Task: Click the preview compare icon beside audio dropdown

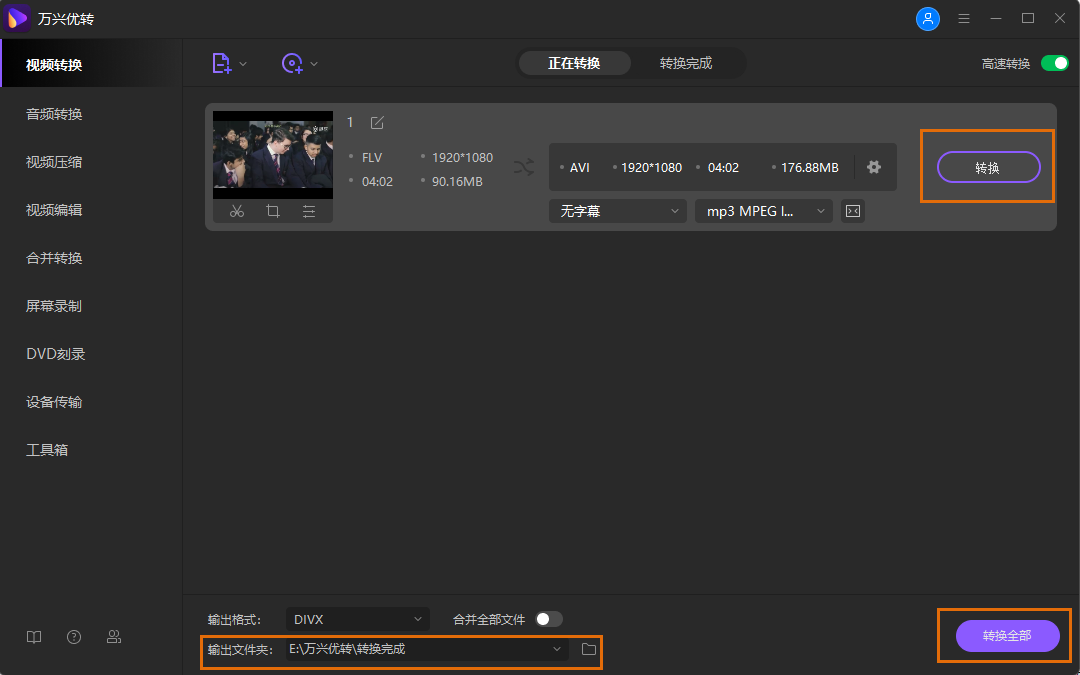Action: (x=853, y=211)
